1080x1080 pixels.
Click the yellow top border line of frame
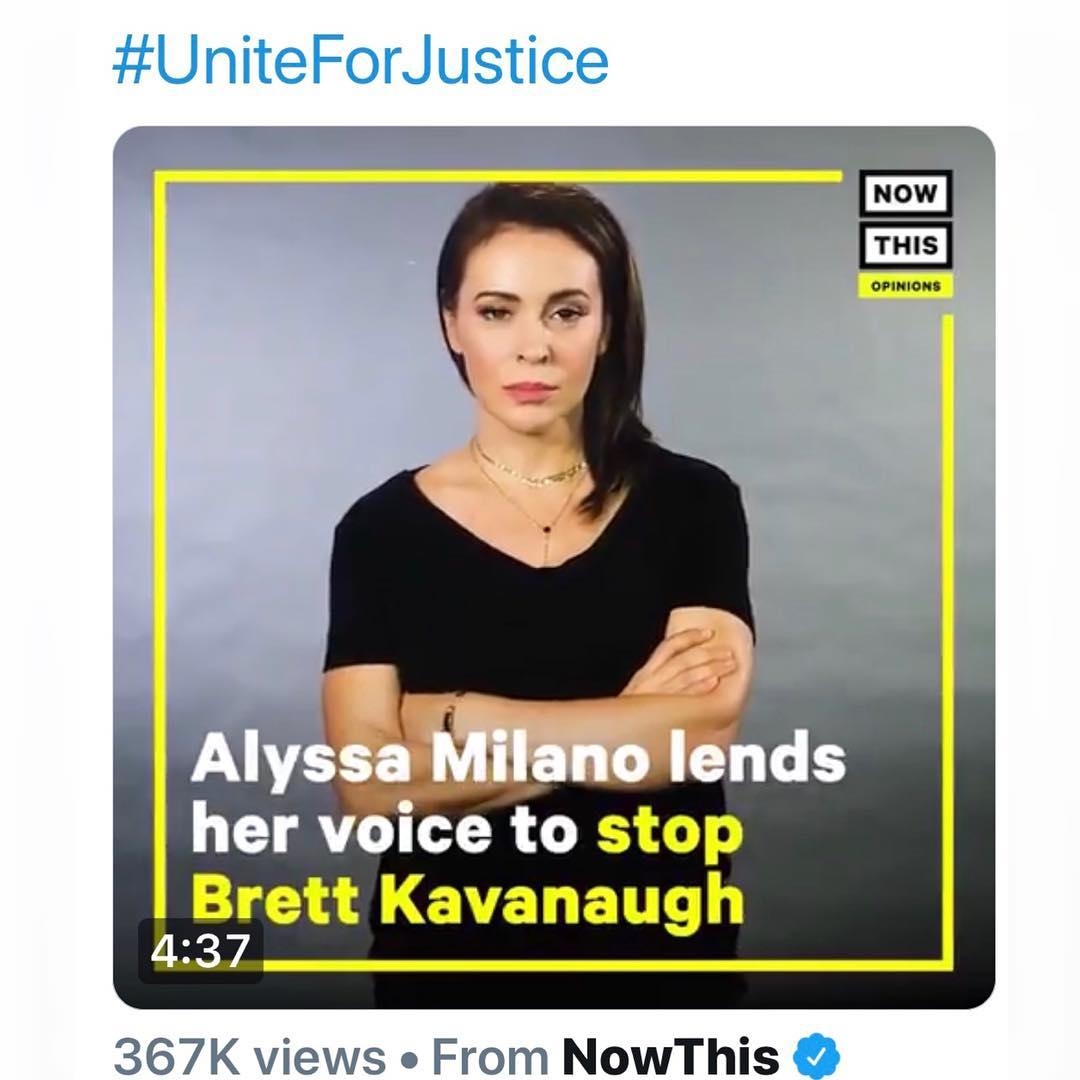[498, 176]
